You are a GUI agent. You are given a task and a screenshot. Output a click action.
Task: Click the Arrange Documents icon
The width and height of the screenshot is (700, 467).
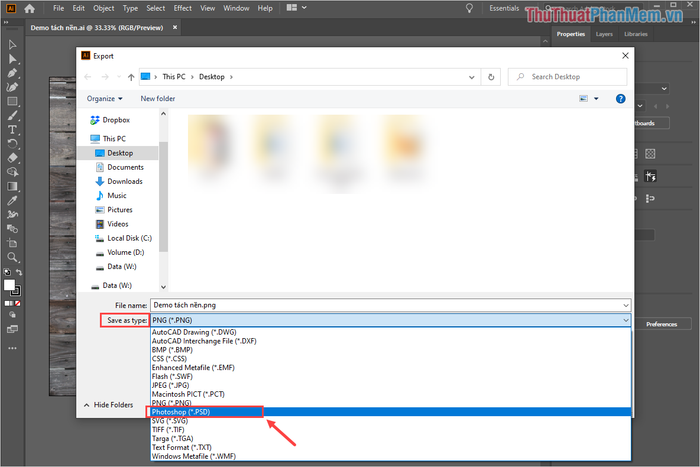(x=292, y=8)
